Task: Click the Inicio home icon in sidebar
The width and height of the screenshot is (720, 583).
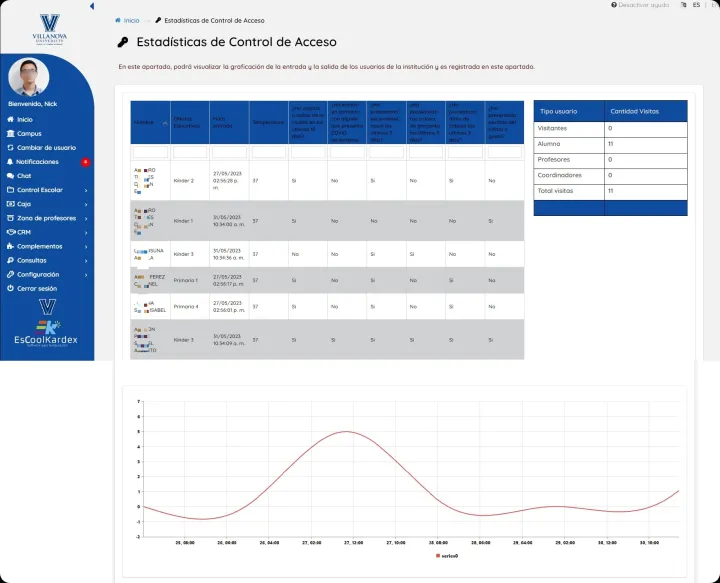Action: (x=10, y=119)
